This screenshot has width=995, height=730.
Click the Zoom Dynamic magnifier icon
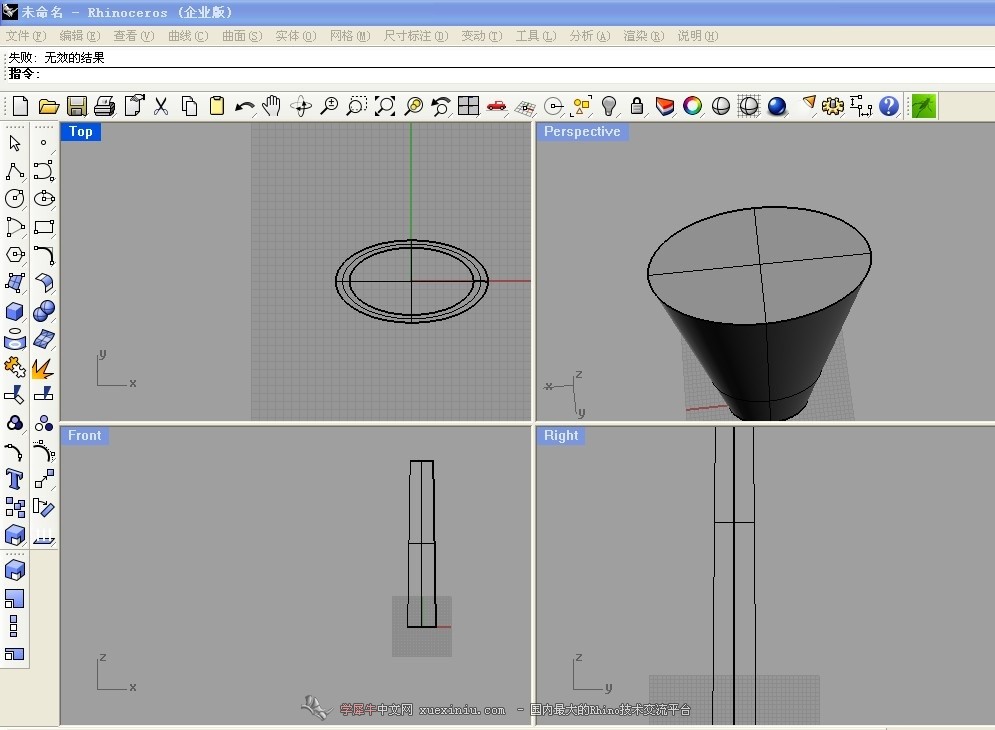click(329, 106)
